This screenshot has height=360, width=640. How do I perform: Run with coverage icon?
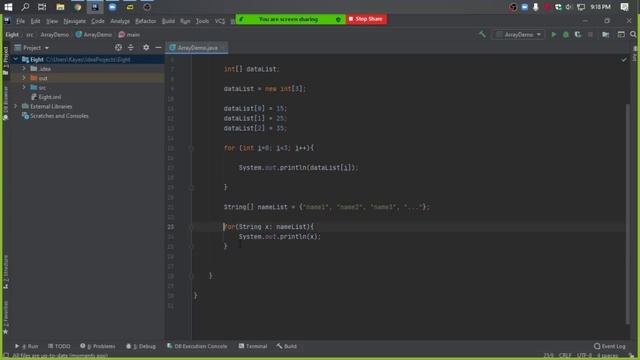[578, 35]
